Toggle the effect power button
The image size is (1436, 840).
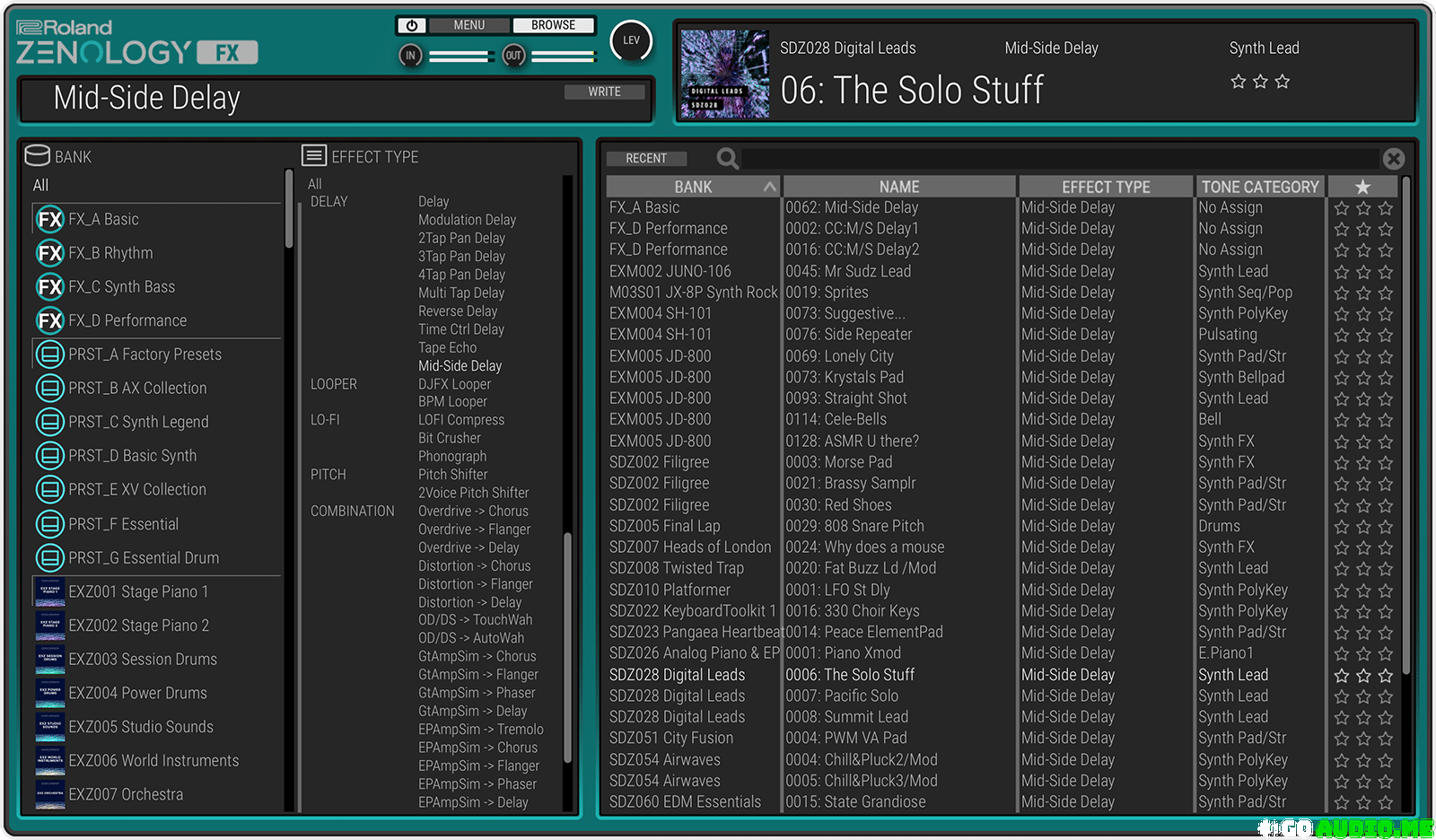click(x=411, y=26)
